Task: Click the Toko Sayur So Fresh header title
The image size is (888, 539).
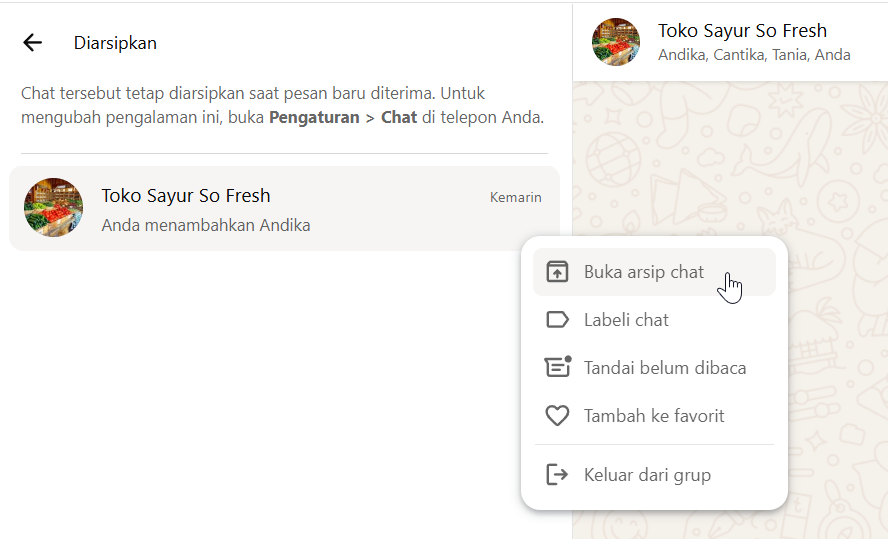Action: [742, 31]
